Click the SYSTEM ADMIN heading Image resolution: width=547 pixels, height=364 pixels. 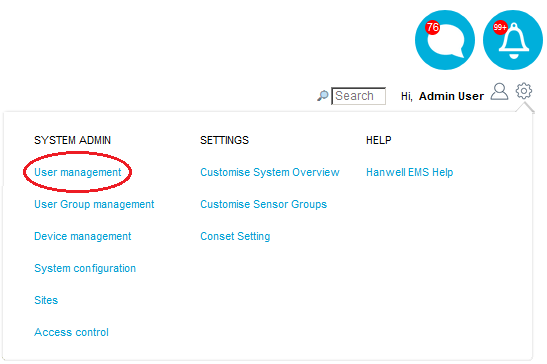pos(73,140)
